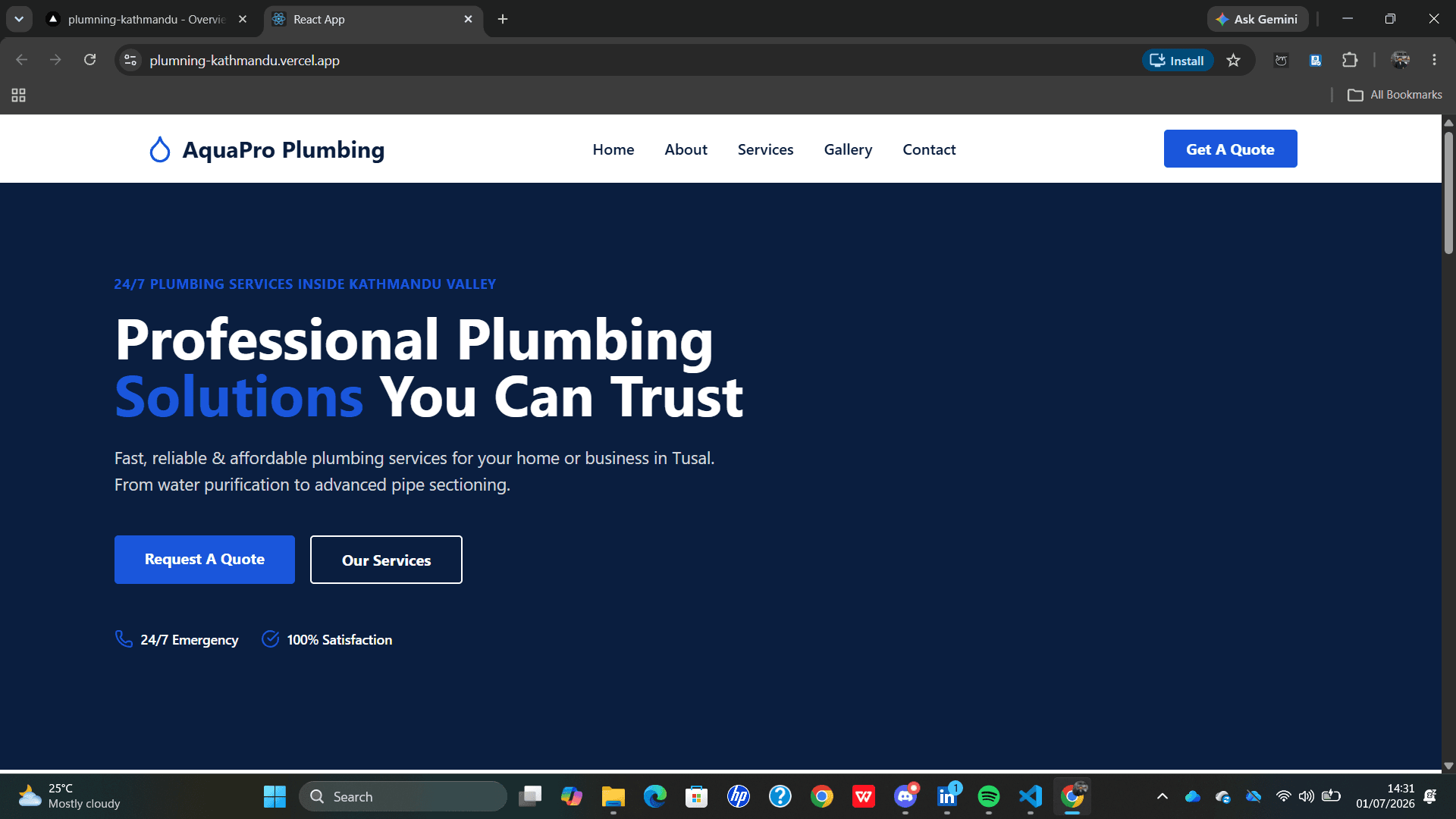Open Task View from the taskbar
The height and width of the screenshot is (819, 1456).
pyautogui.click(x=529, y=796)
